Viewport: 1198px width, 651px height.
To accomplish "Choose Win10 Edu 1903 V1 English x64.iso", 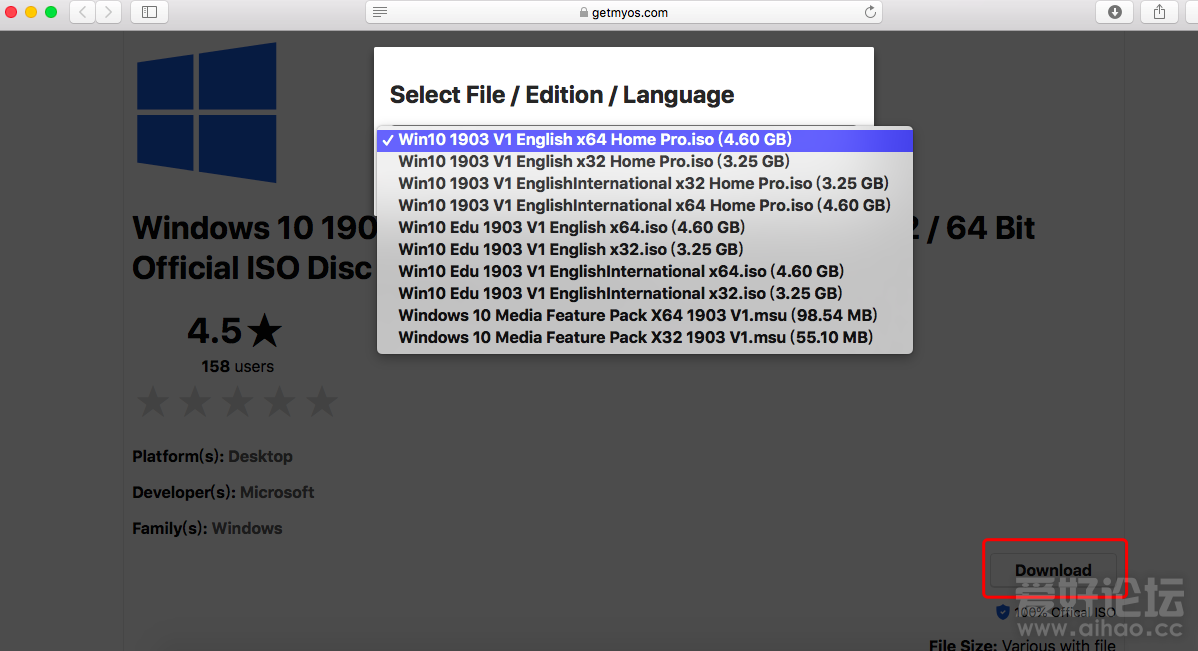I will 571,228.
